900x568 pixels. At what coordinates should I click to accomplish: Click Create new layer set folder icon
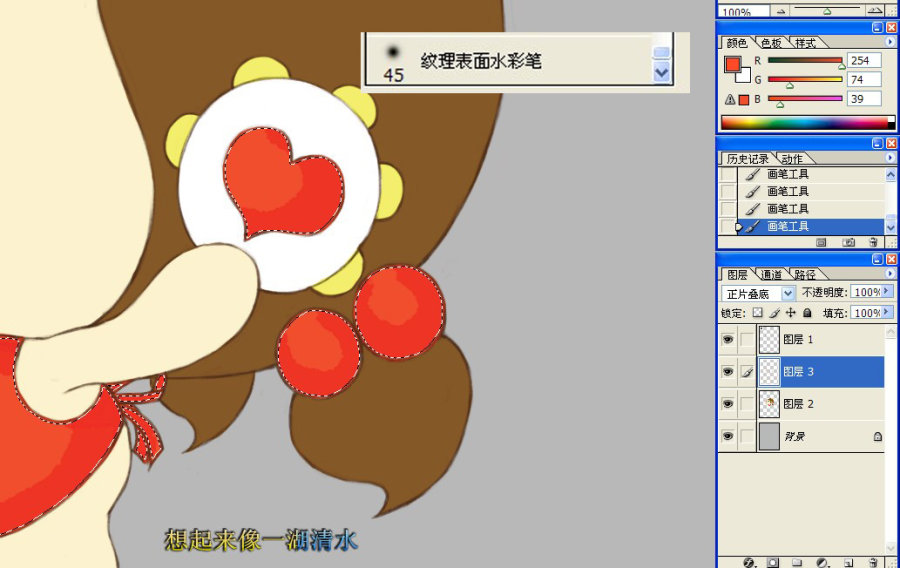tap(797, 562)
